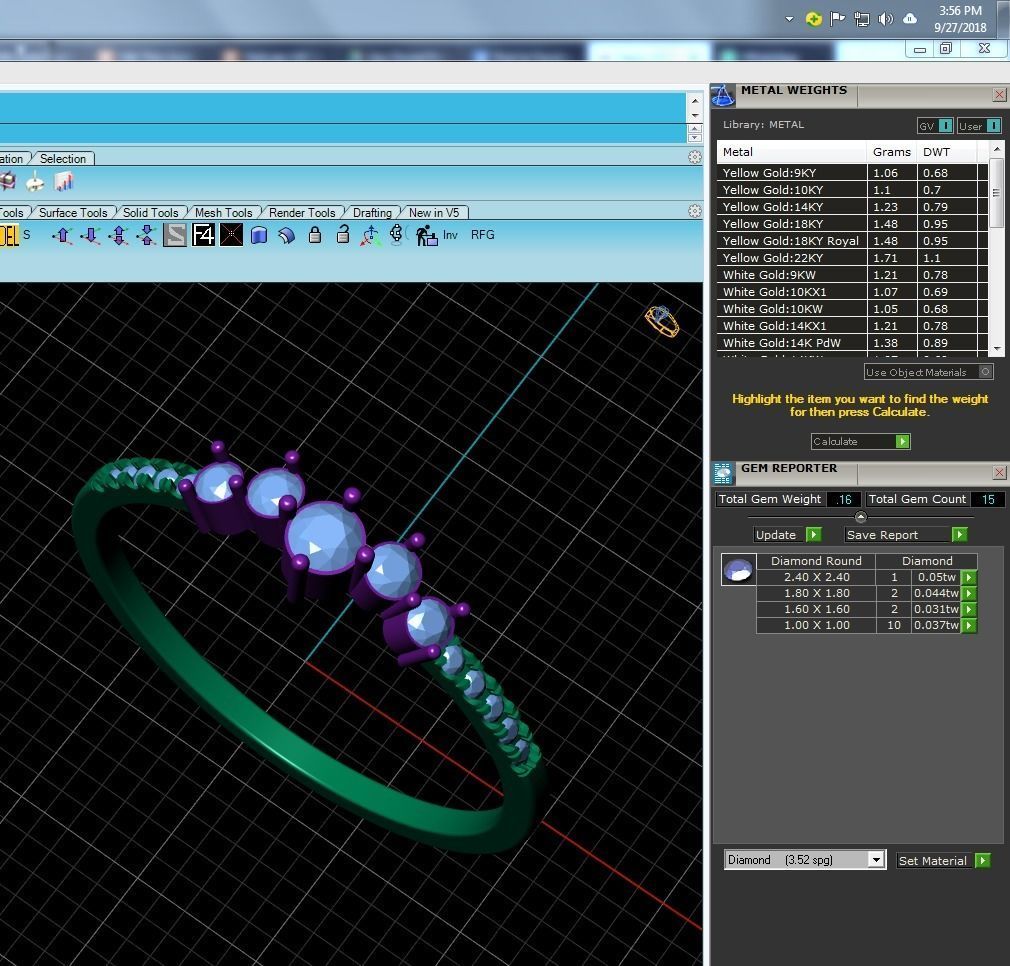Select the White Gold:14K PdW row
Screen dimensions: 1010x966
852,343
